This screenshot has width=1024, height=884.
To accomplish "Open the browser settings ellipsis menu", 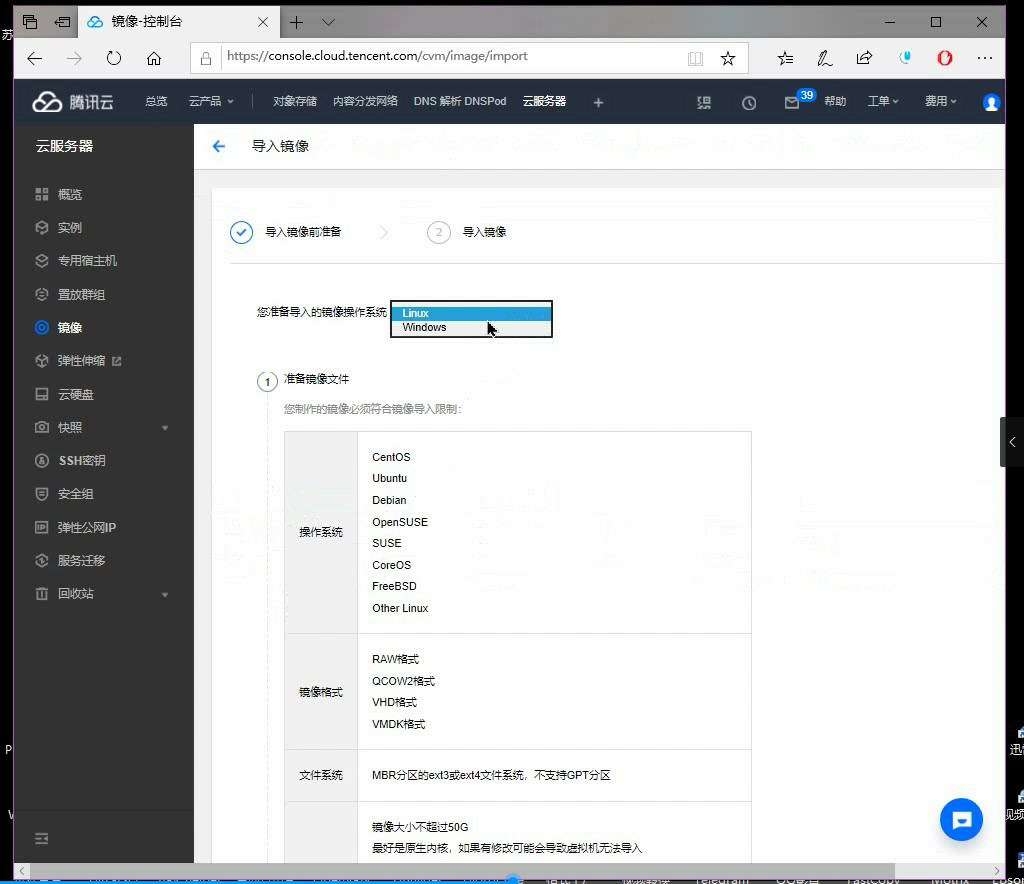I will (984, 59).
